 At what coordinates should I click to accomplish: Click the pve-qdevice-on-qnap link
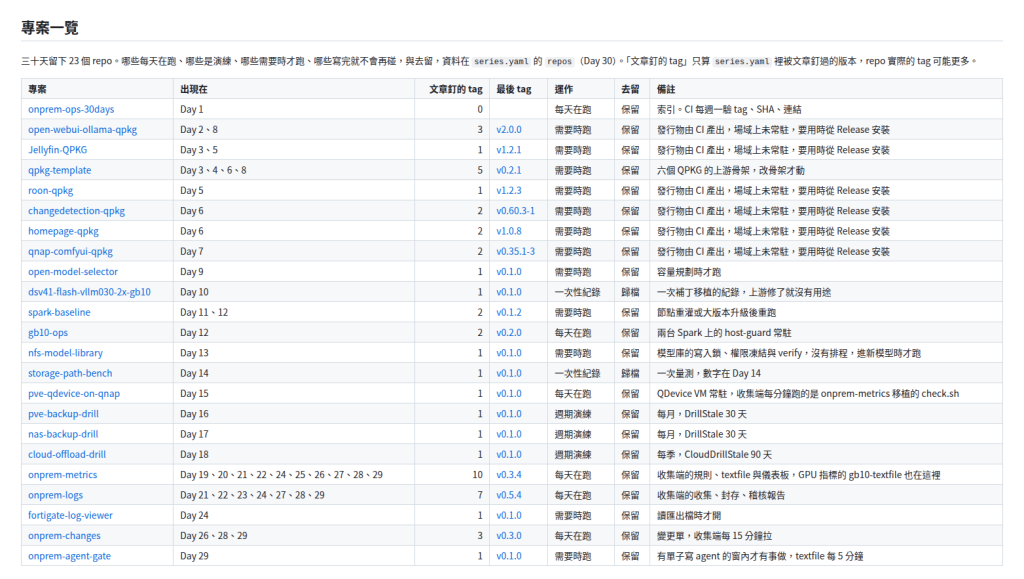point(74,393)
